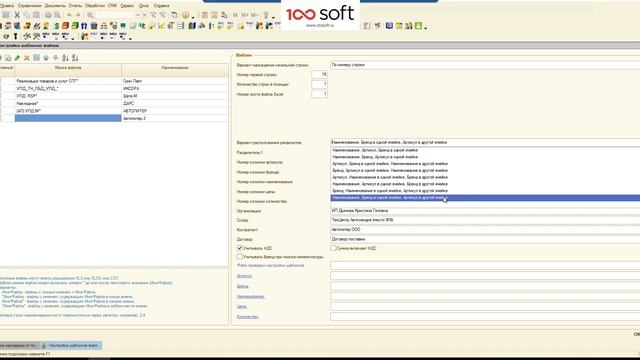This screenshot has height=360, width=640.
Task: Click the Цена link
Action: click(x=242, y=307)
